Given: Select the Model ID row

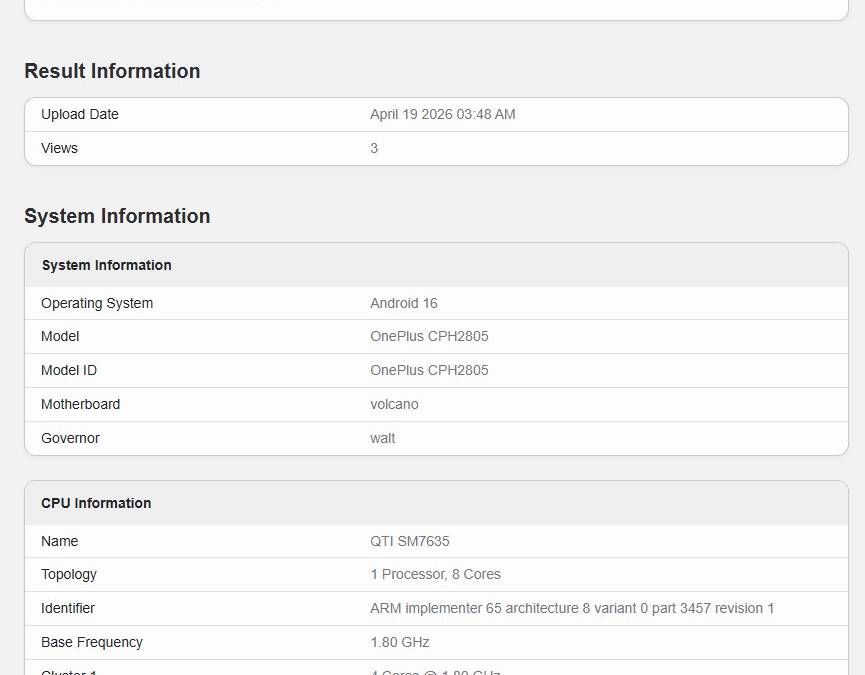Looking at the screenshot, I should click(x=68, y=370).
